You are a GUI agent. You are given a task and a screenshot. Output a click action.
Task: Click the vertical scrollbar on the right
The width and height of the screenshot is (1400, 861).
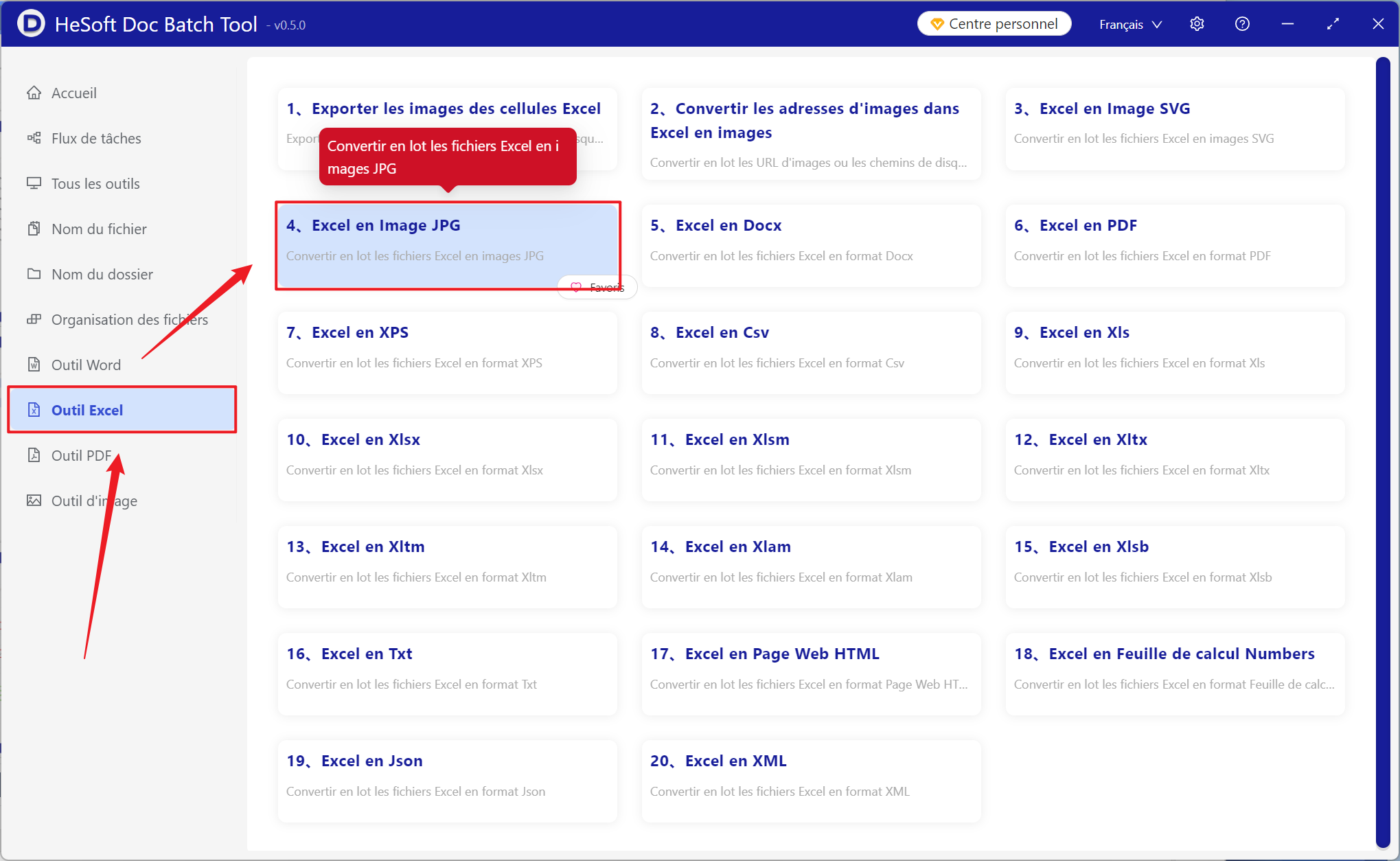coord(1382,453)
